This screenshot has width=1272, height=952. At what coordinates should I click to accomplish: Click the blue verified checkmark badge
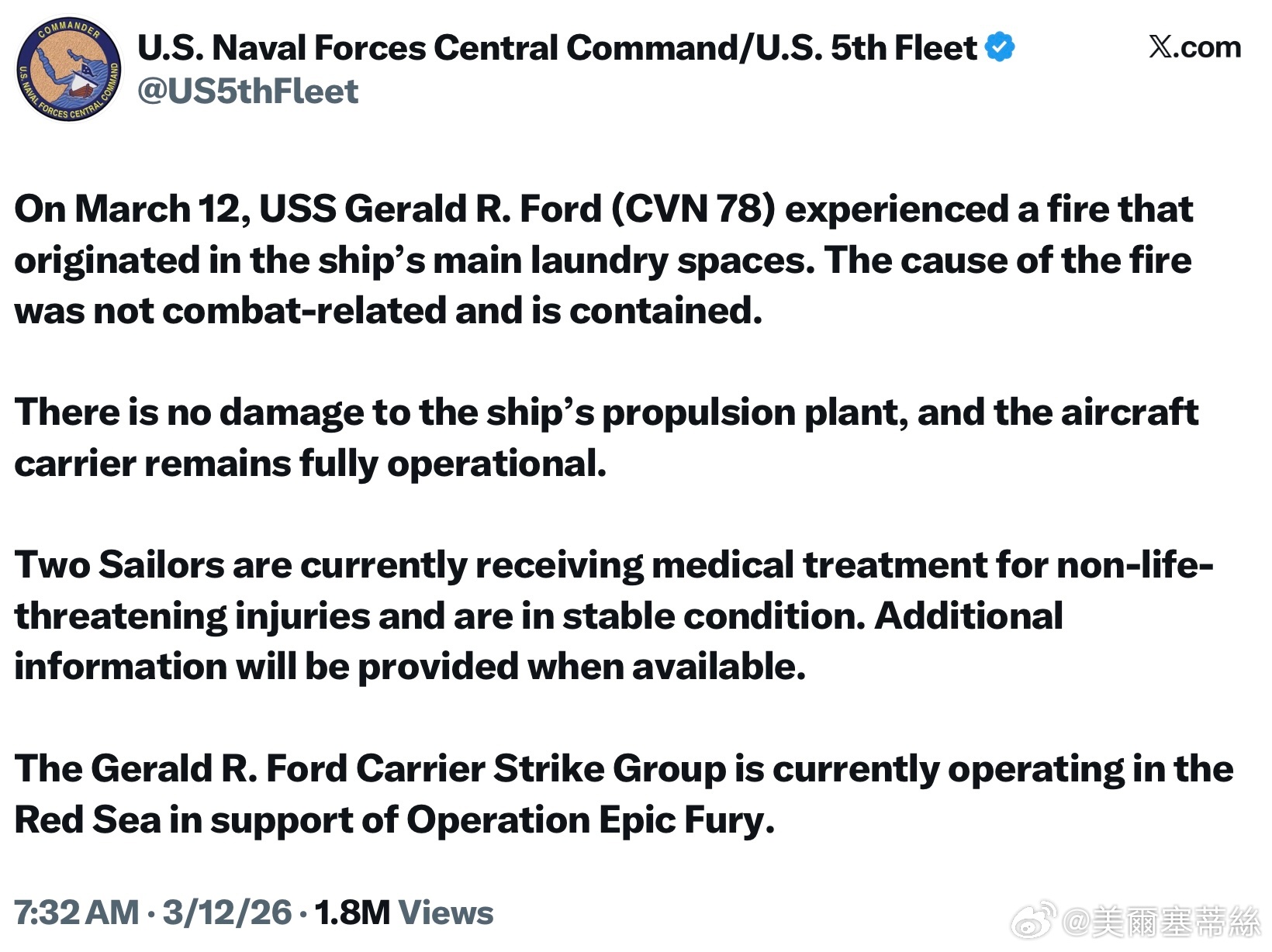(1000, 47)
